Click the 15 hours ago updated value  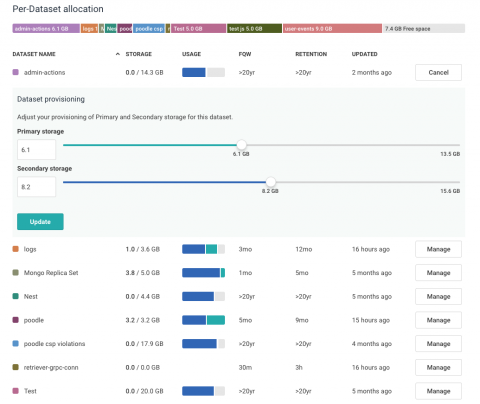point(371,320)
